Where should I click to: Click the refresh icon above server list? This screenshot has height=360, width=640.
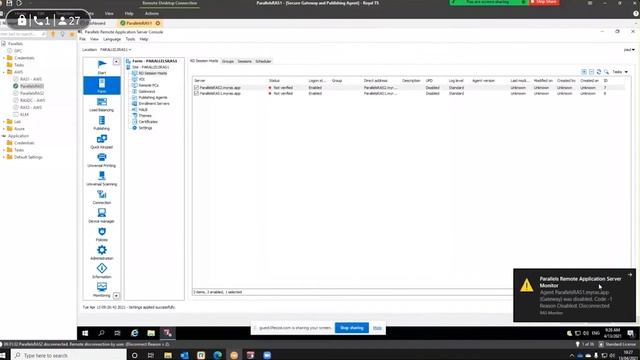[x=599, y=72]
